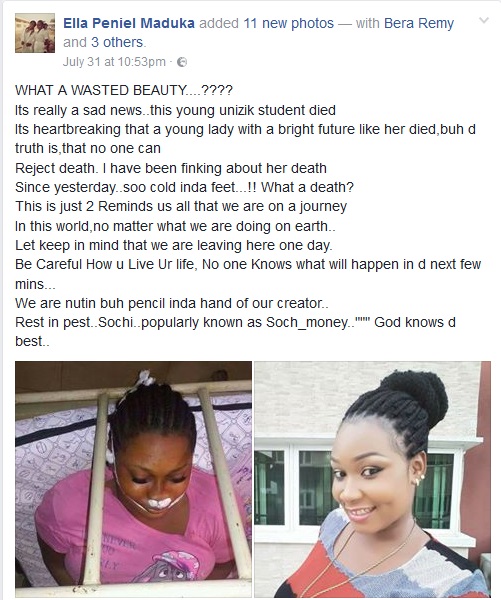
Task: Open the left photo with pink shirt
Action: [134, 479]
